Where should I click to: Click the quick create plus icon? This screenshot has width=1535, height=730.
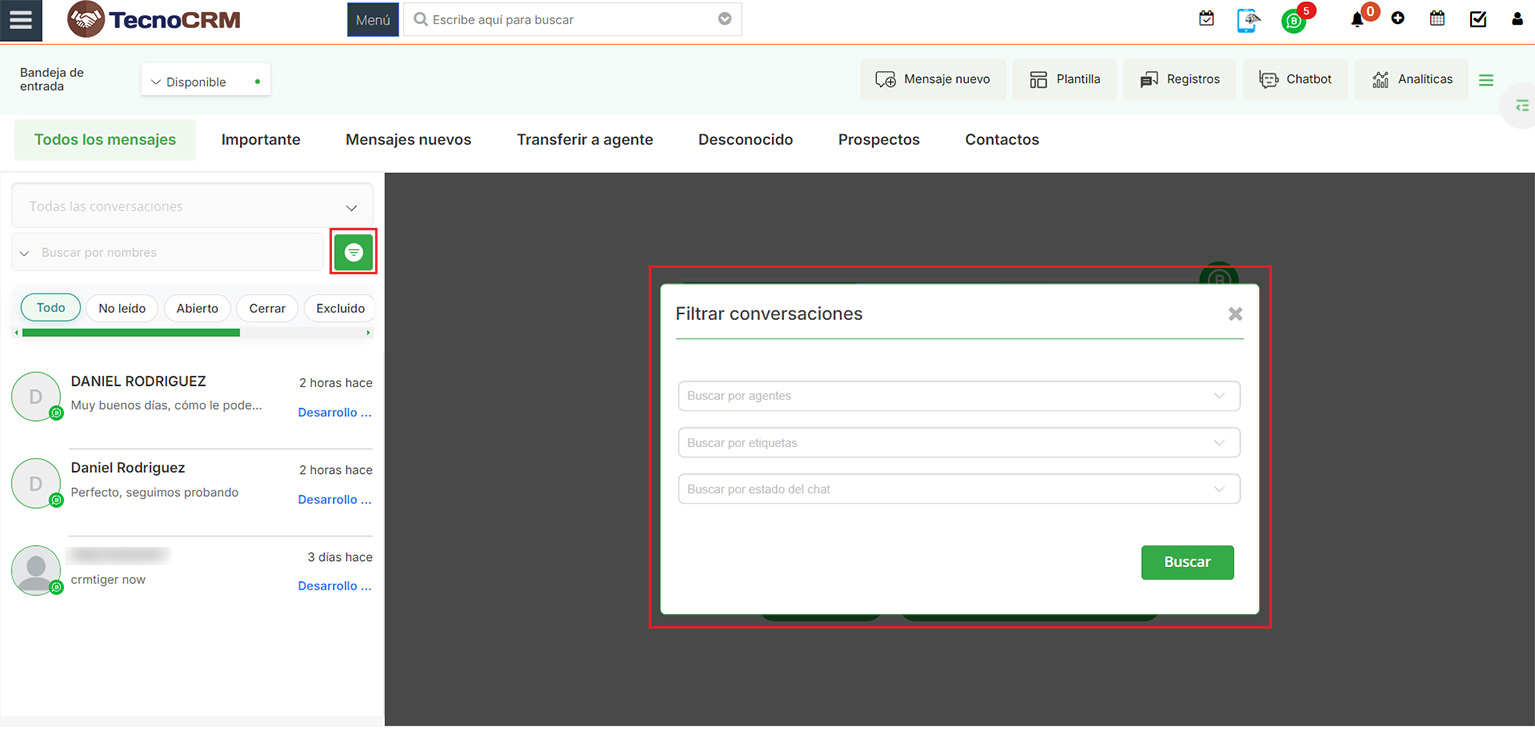pyautogui.click(x=1398, y=19)
